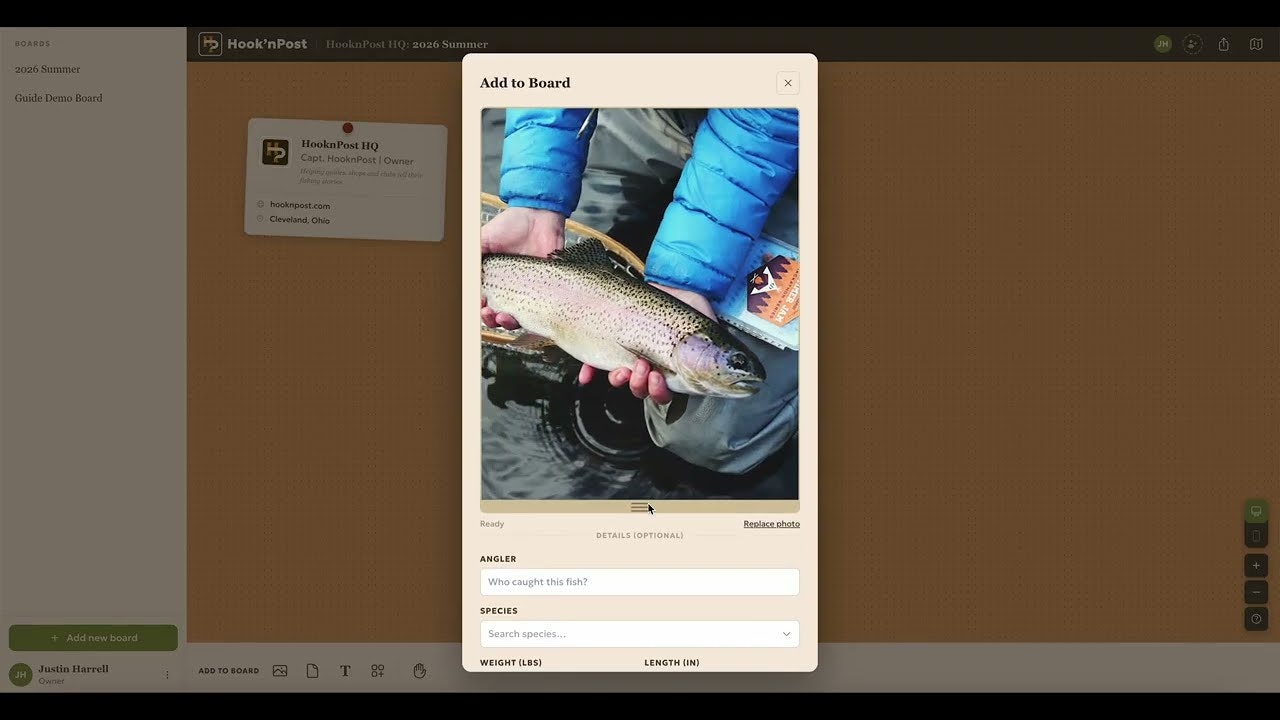Viewport: 1280px width, 720px height.
Task: Open Justin Harrell account options menu
Action: 167,675
